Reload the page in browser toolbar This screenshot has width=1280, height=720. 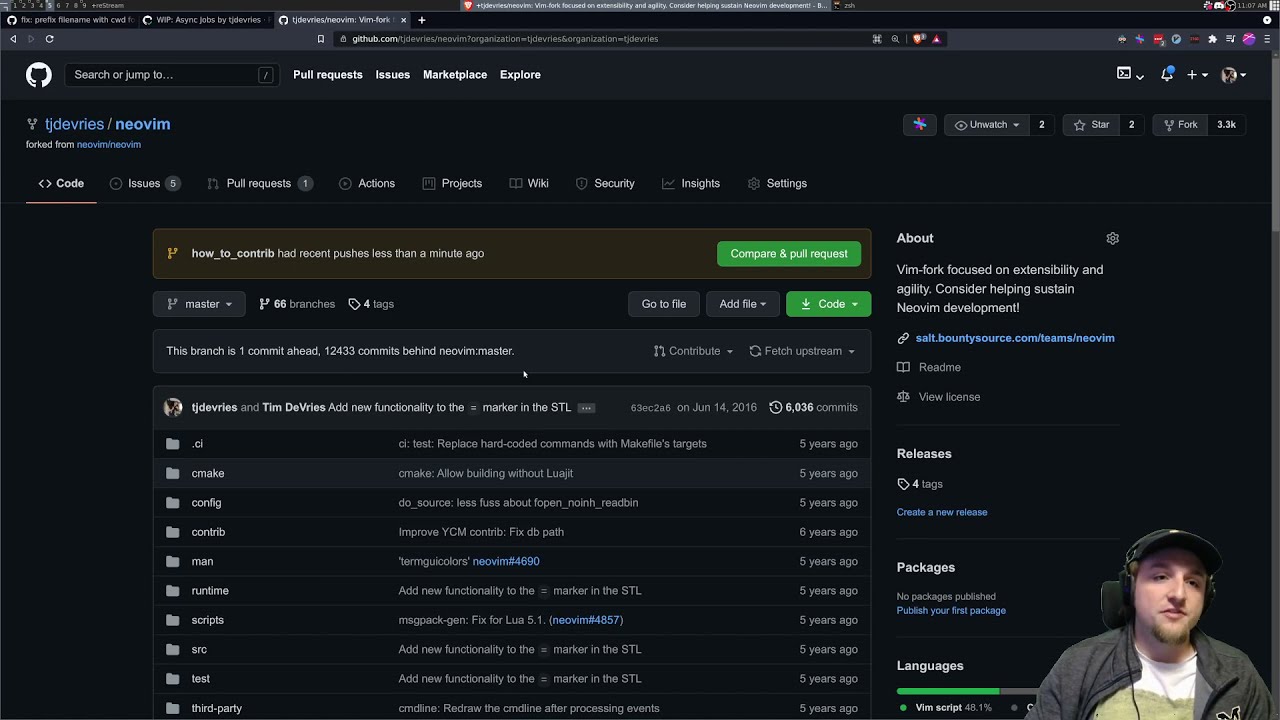pos(49,39)
